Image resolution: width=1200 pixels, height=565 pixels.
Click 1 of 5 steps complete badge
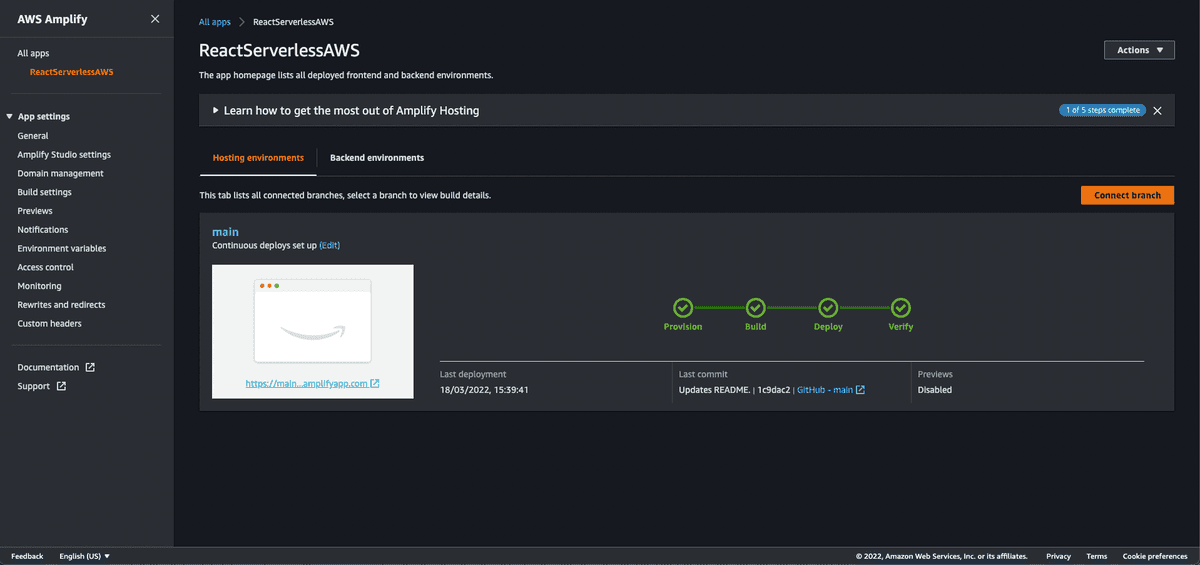click(1102, 110)
